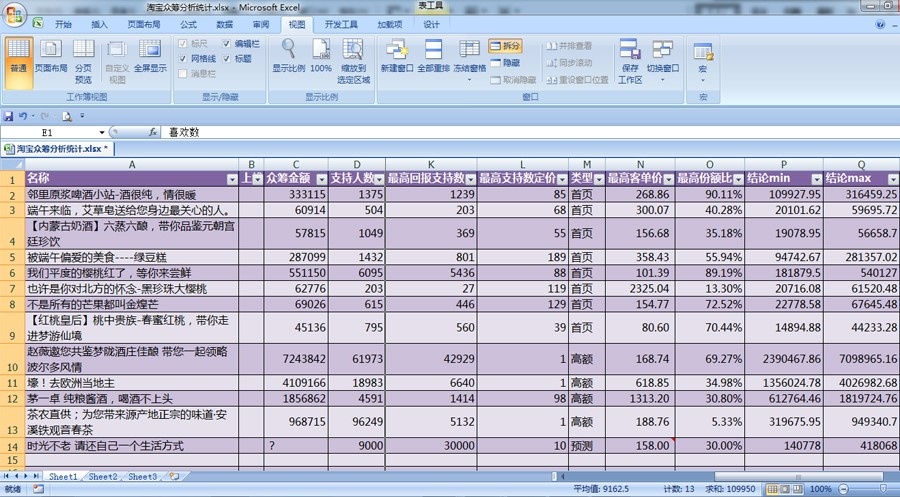This screenshot has height=497, width=900.
Task: Select cell 茅一卓 纯粮酱酒，喝酒不上头
Action: point(131,398)
